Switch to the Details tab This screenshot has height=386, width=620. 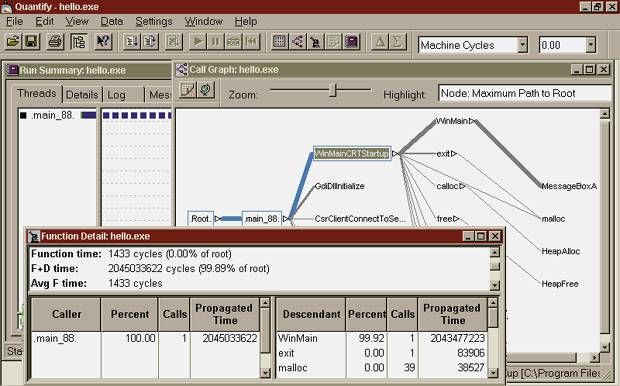pos(82,95)
